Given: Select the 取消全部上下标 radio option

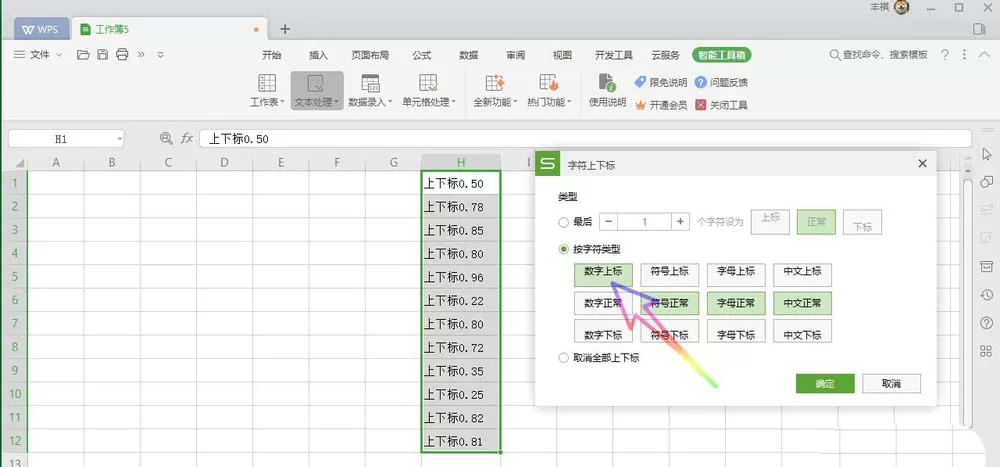Looking at the screenshot, I should [563, 358].
